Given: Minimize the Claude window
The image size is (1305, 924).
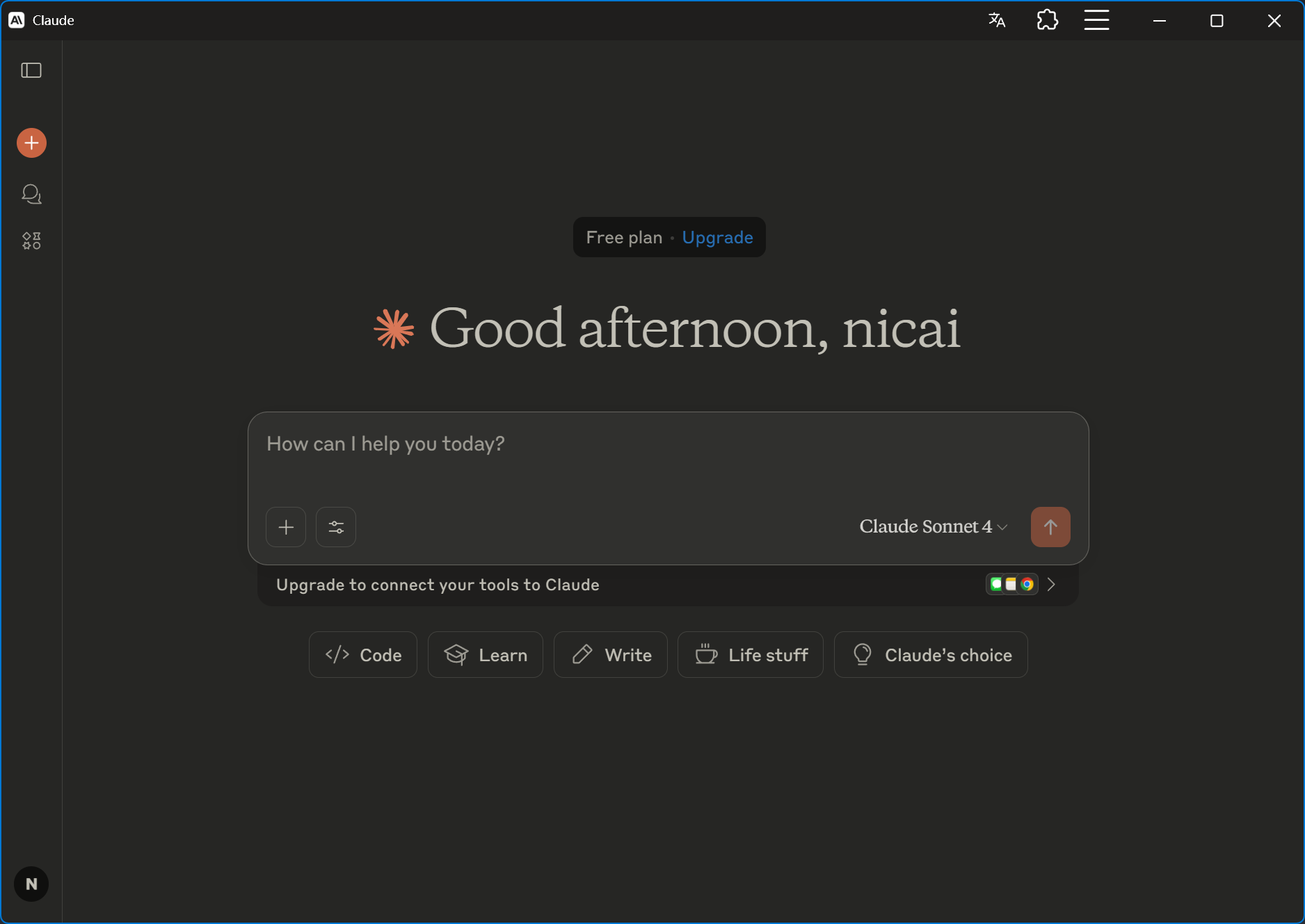Looking at the screenshot, I should [x=1160, y=20].
